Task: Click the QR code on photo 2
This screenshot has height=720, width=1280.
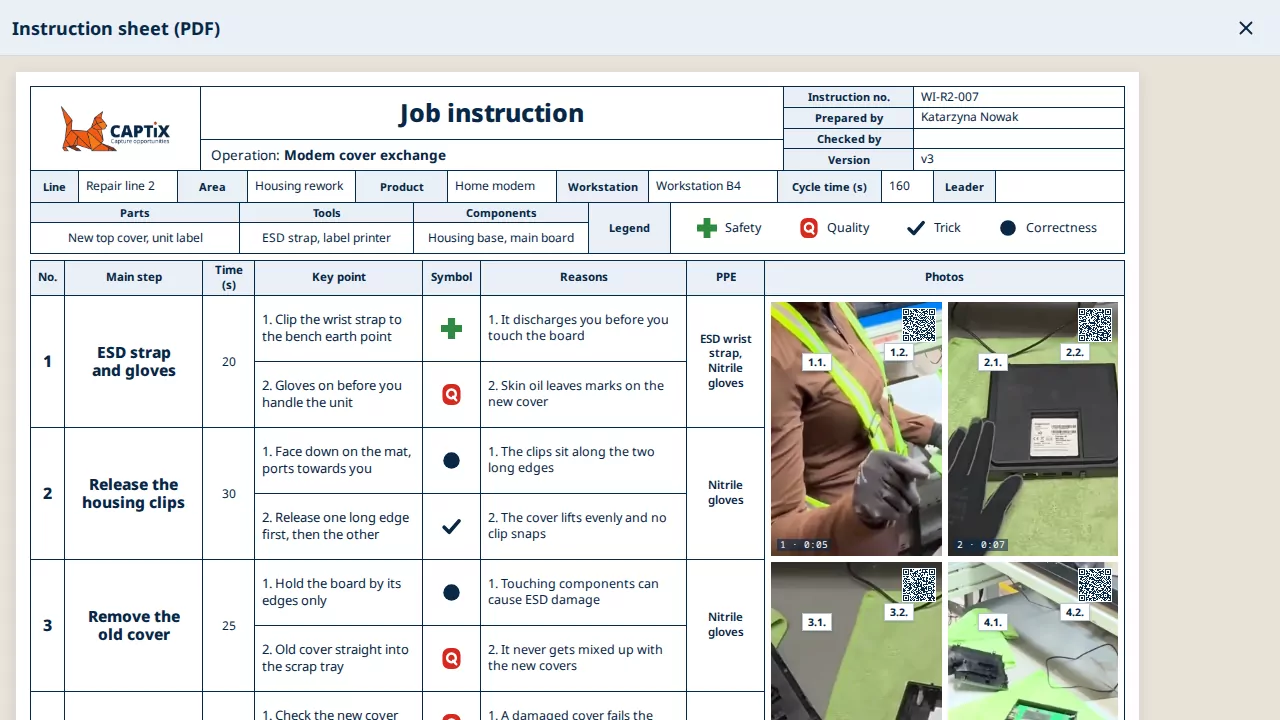Action: coord(1095,324)
